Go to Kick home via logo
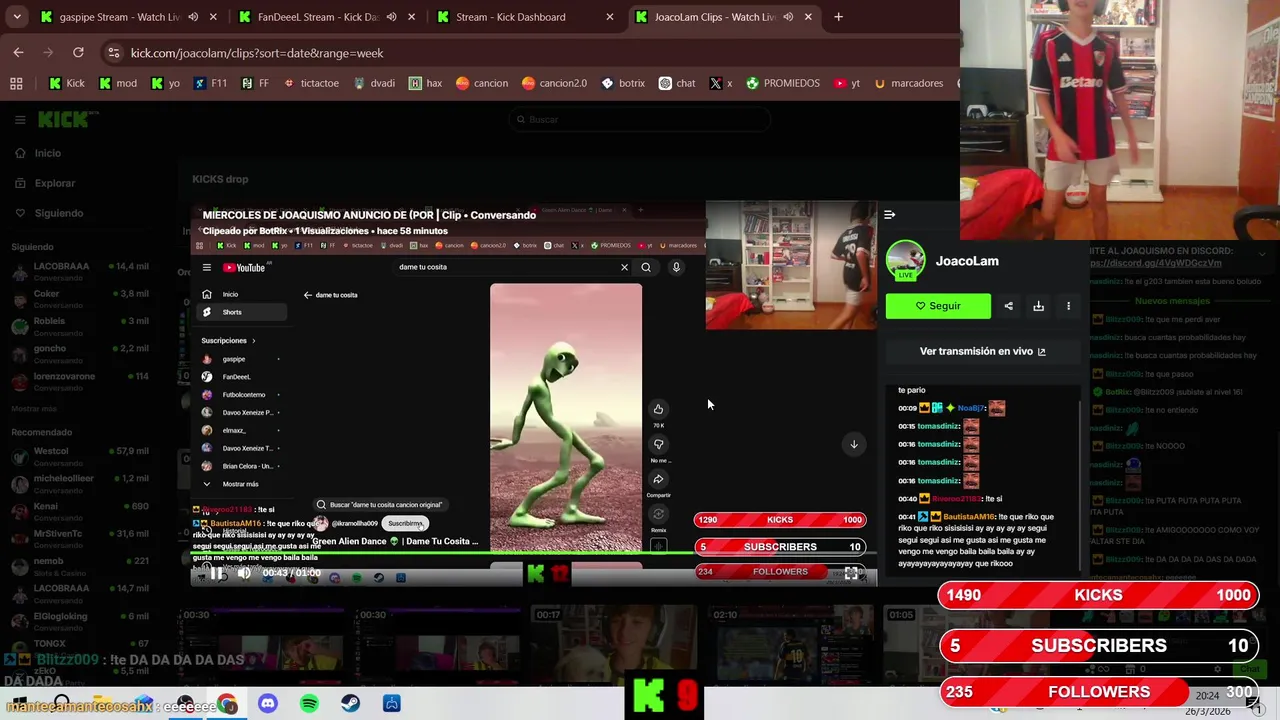 pos(66,120)
